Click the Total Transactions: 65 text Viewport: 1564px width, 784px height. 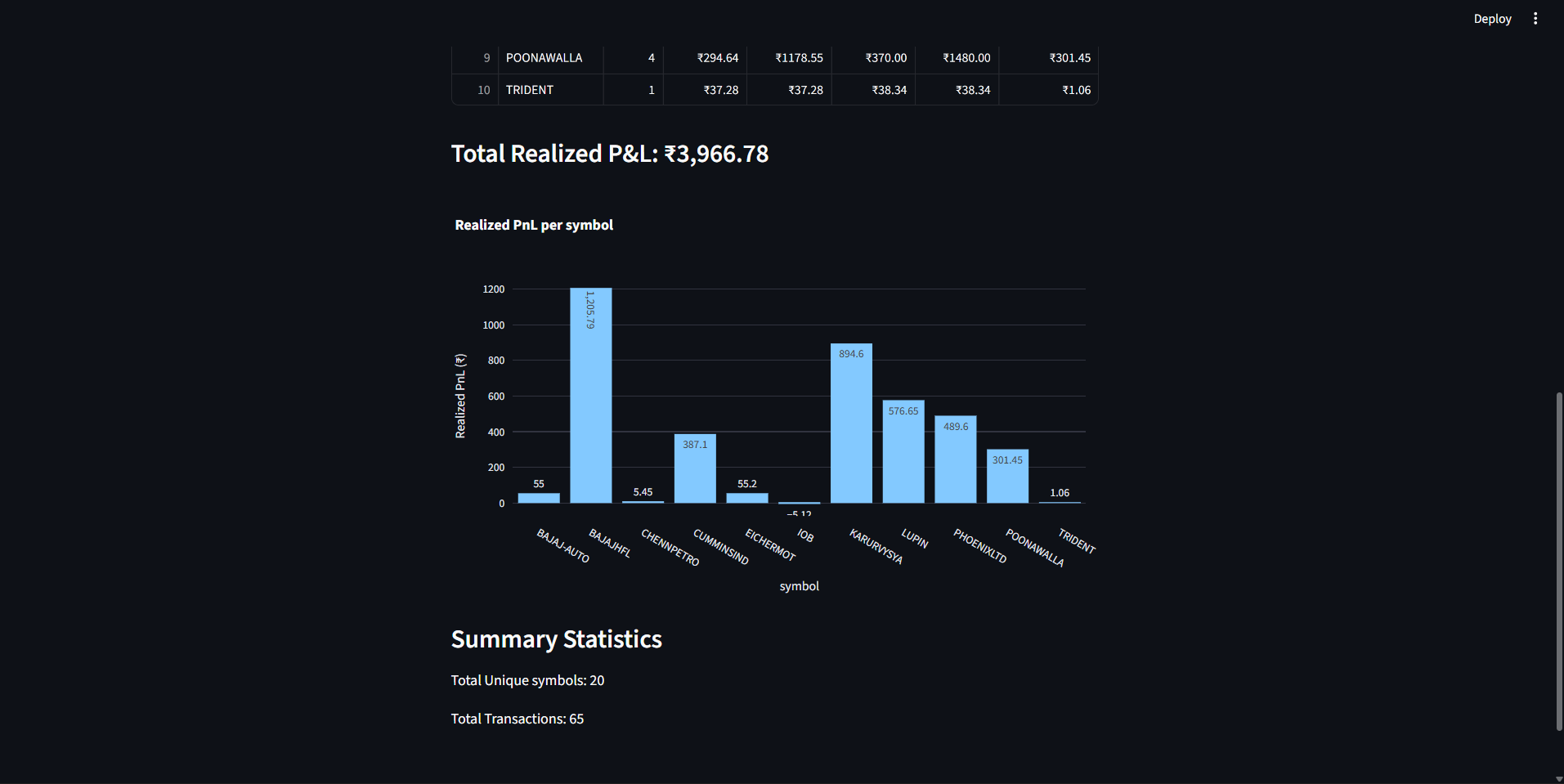[517, 719]
